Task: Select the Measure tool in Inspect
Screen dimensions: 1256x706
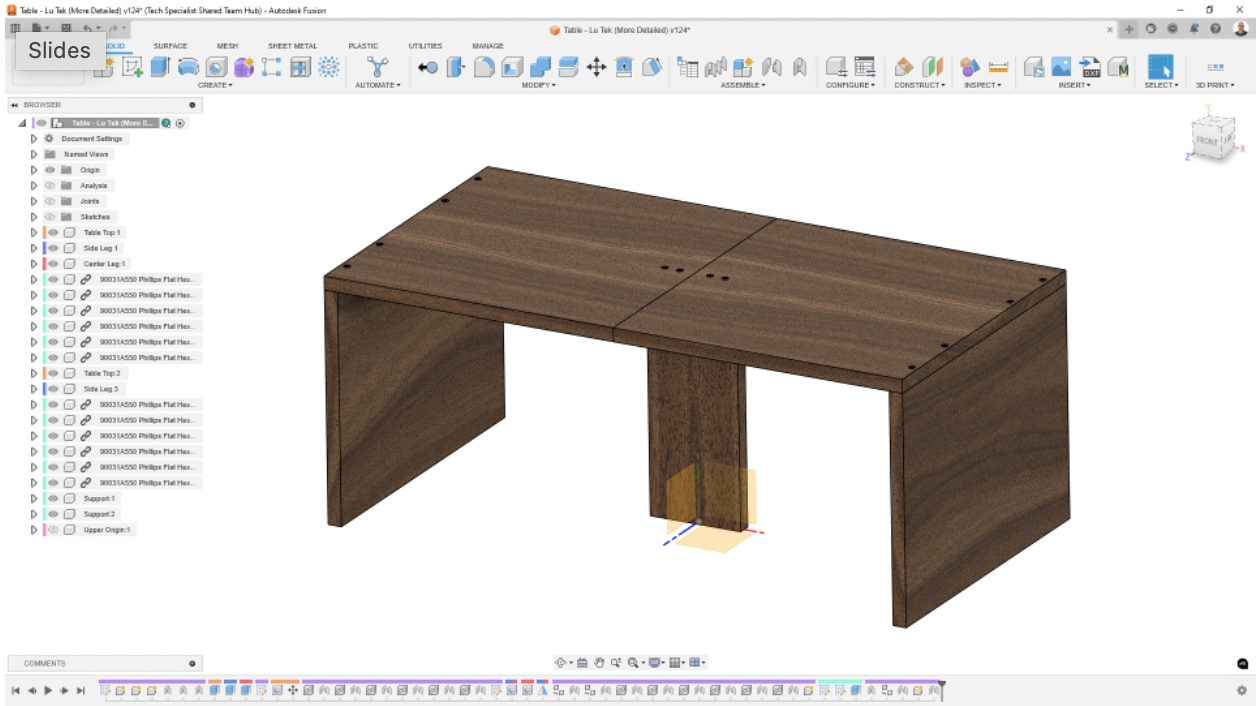Action: [x=998, y=67]
